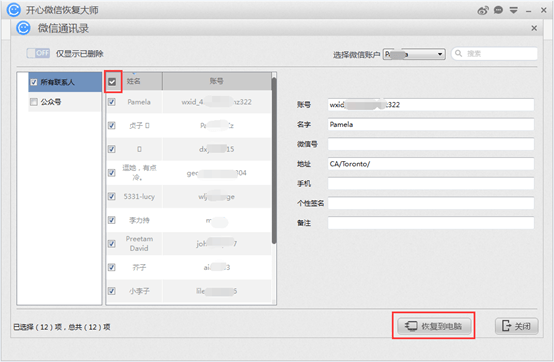Select the 小李子 contact name
Screen dimensions: 554x362
click(x=139, y=291)
